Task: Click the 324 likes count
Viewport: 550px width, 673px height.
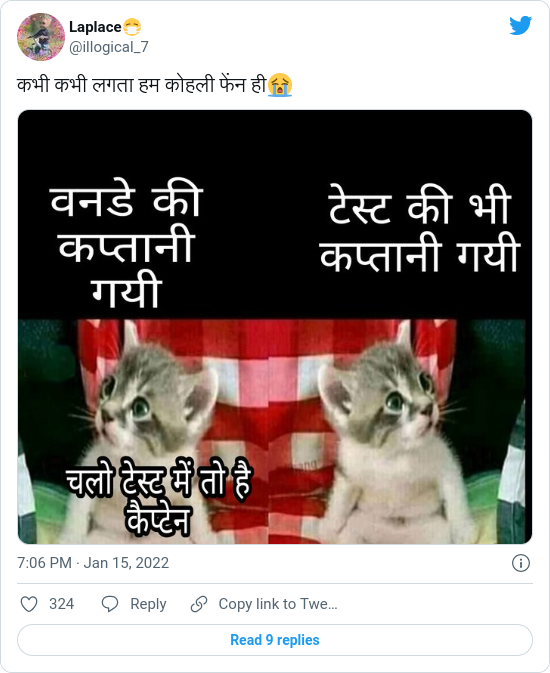Action: (x=61, y=604)
